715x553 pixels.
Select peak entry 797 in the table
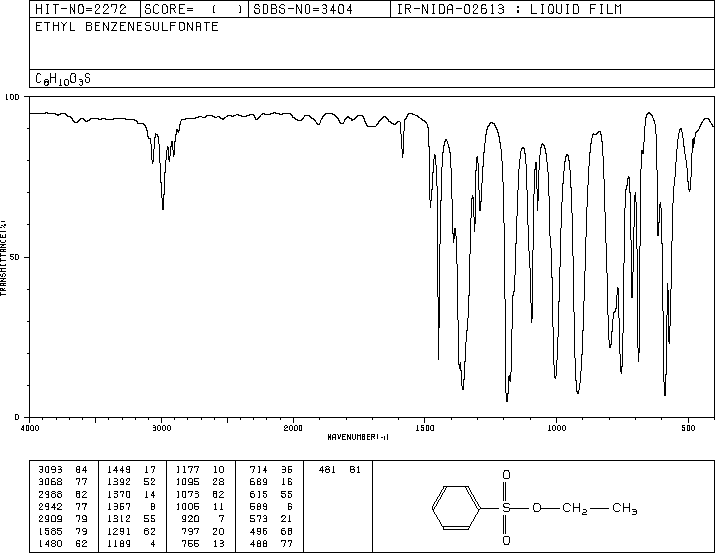pos(190,532)
